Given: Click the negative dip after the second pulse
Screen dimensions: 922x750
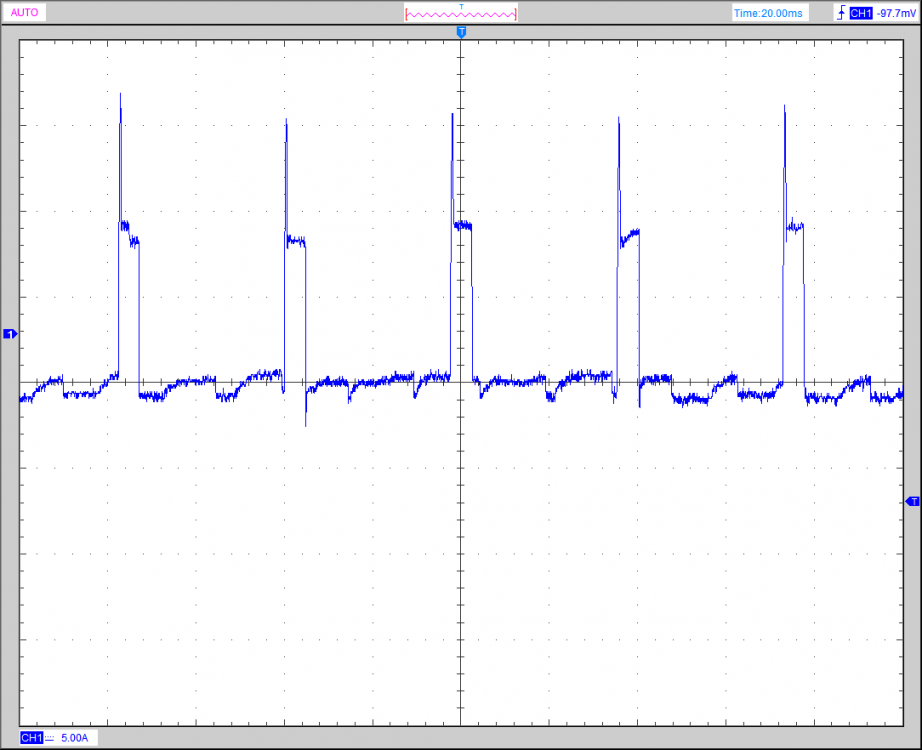Looking at the screenshot, I should pos(305,424).
